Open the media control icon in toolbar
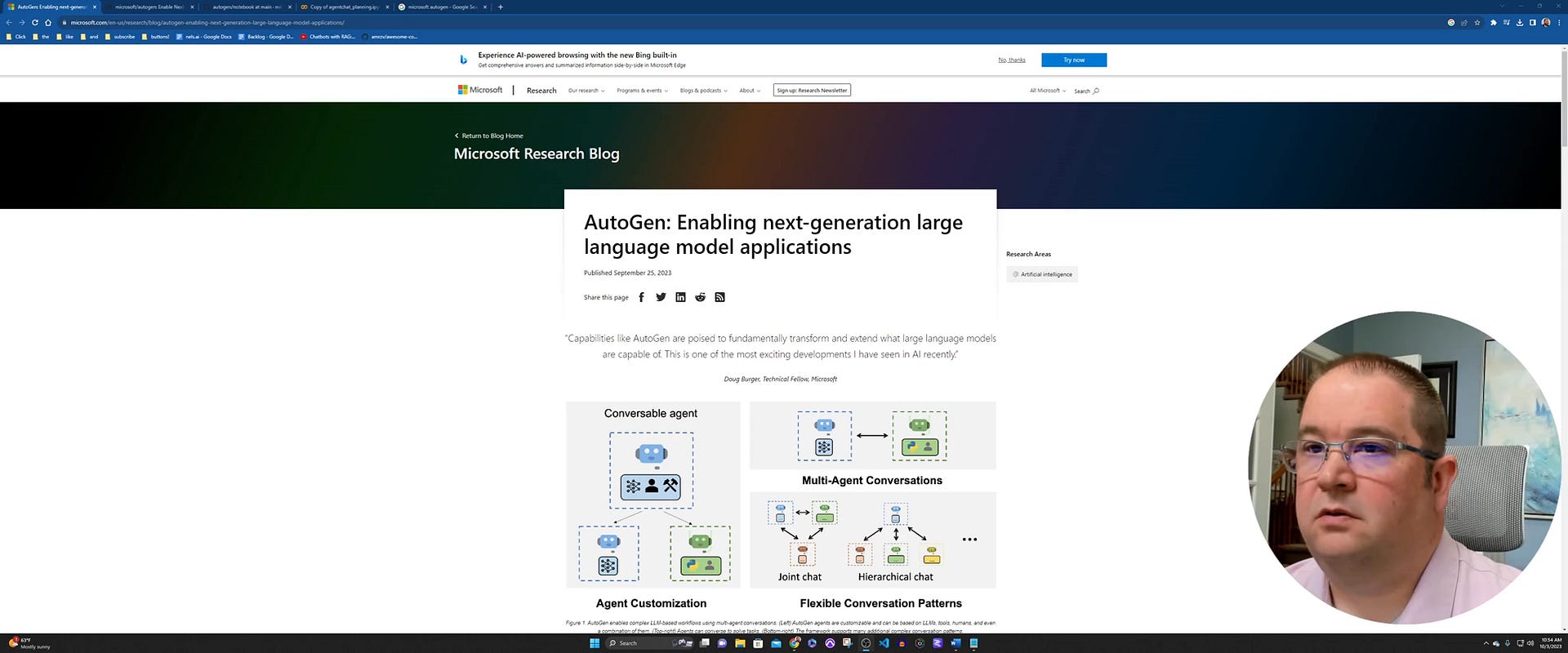This screenshot has width=1568, height=653. pyautogui.click(x=1507, y=23)
